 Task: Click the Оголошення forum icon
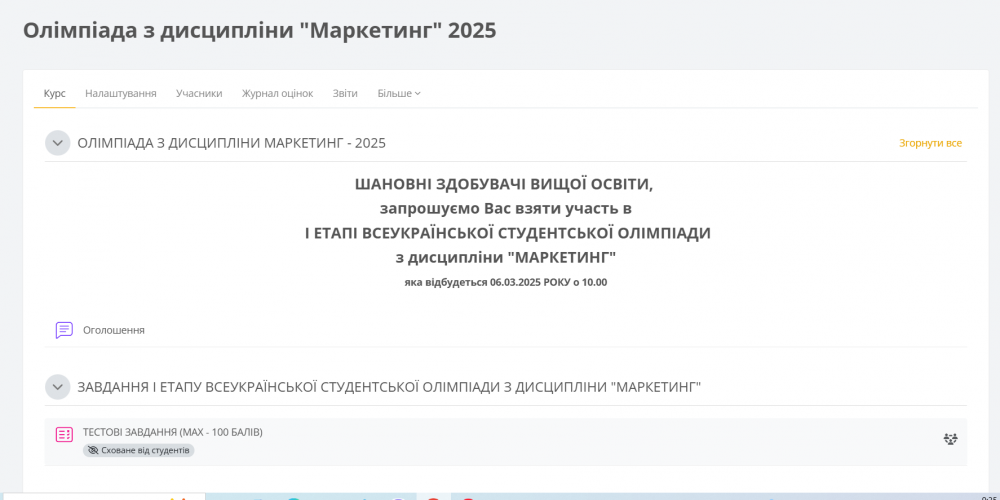[64, 330]
